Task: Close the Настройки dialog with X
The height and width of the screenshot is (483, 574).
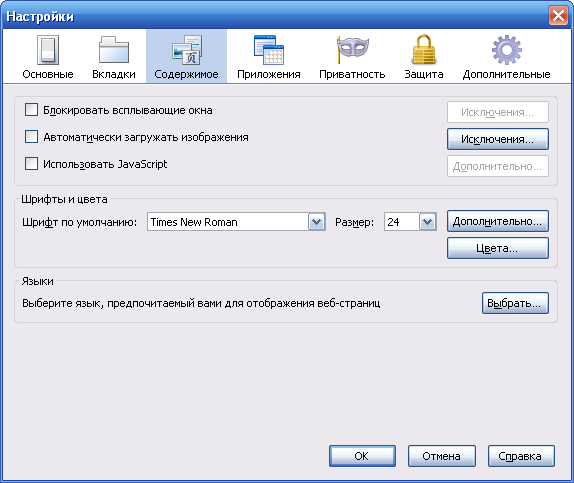Action: pos(558,16)
